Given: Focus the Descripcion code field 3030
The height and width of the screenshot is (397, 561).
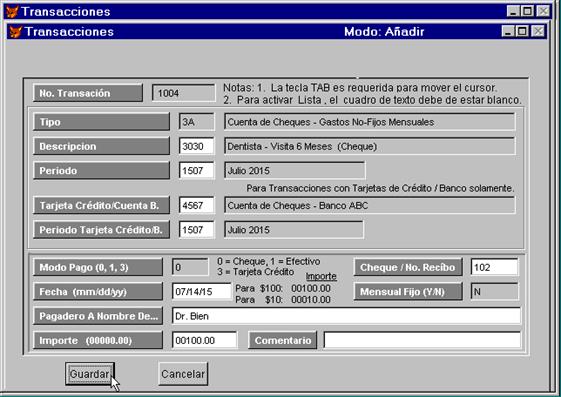Looking at the screenshot, I should (197, 146).
